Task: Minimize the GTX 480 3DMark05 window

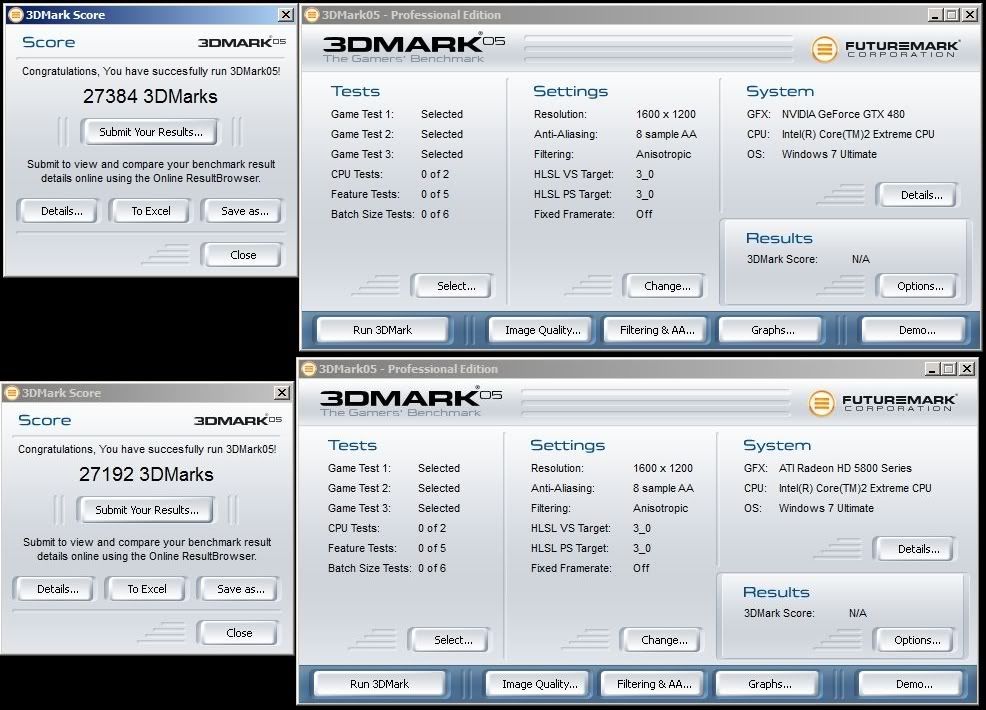Action: pos(935,14)
